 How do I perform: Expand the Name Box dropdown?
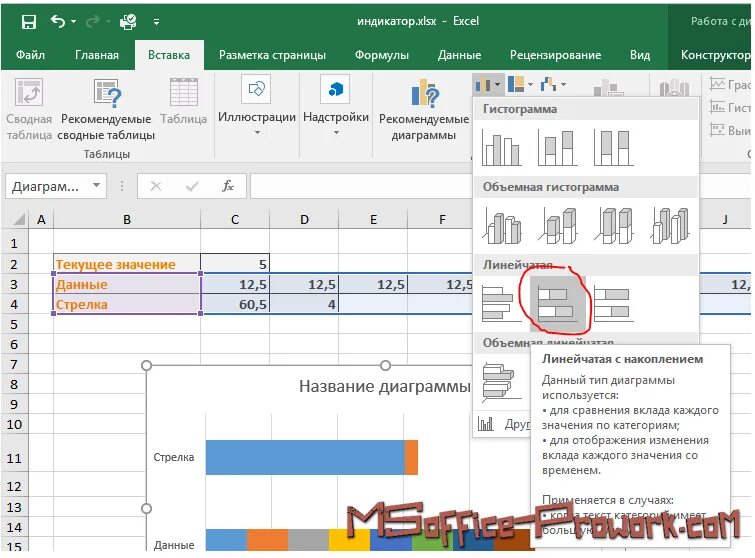(96, 186)
